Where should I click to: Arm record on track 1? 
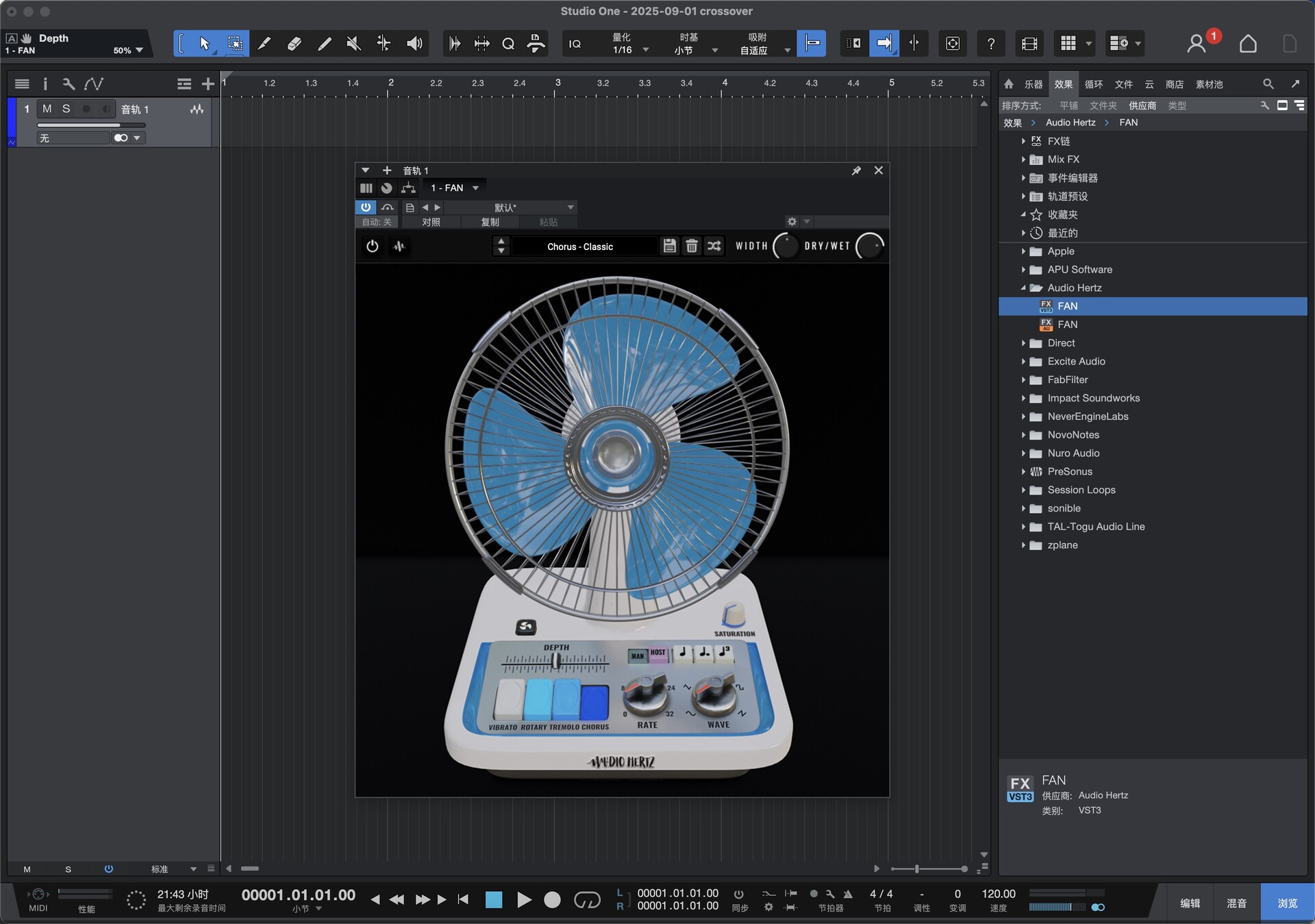click(86, 109)
